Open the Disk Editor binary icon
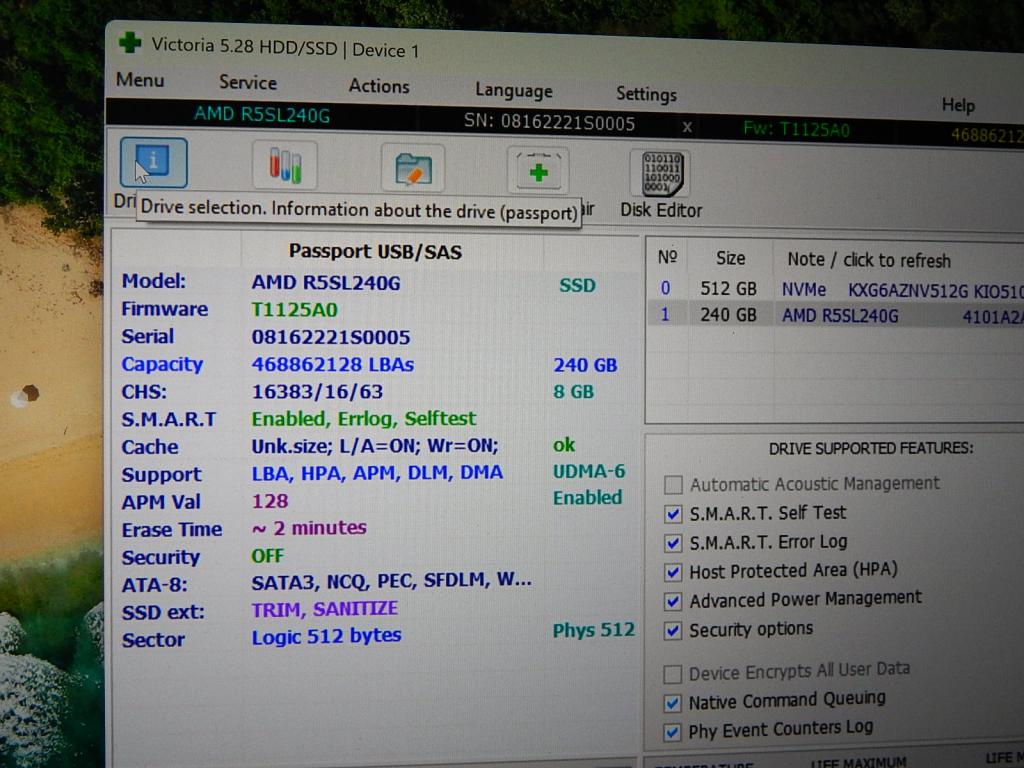The image size is (1024, 768). (662, 174)
